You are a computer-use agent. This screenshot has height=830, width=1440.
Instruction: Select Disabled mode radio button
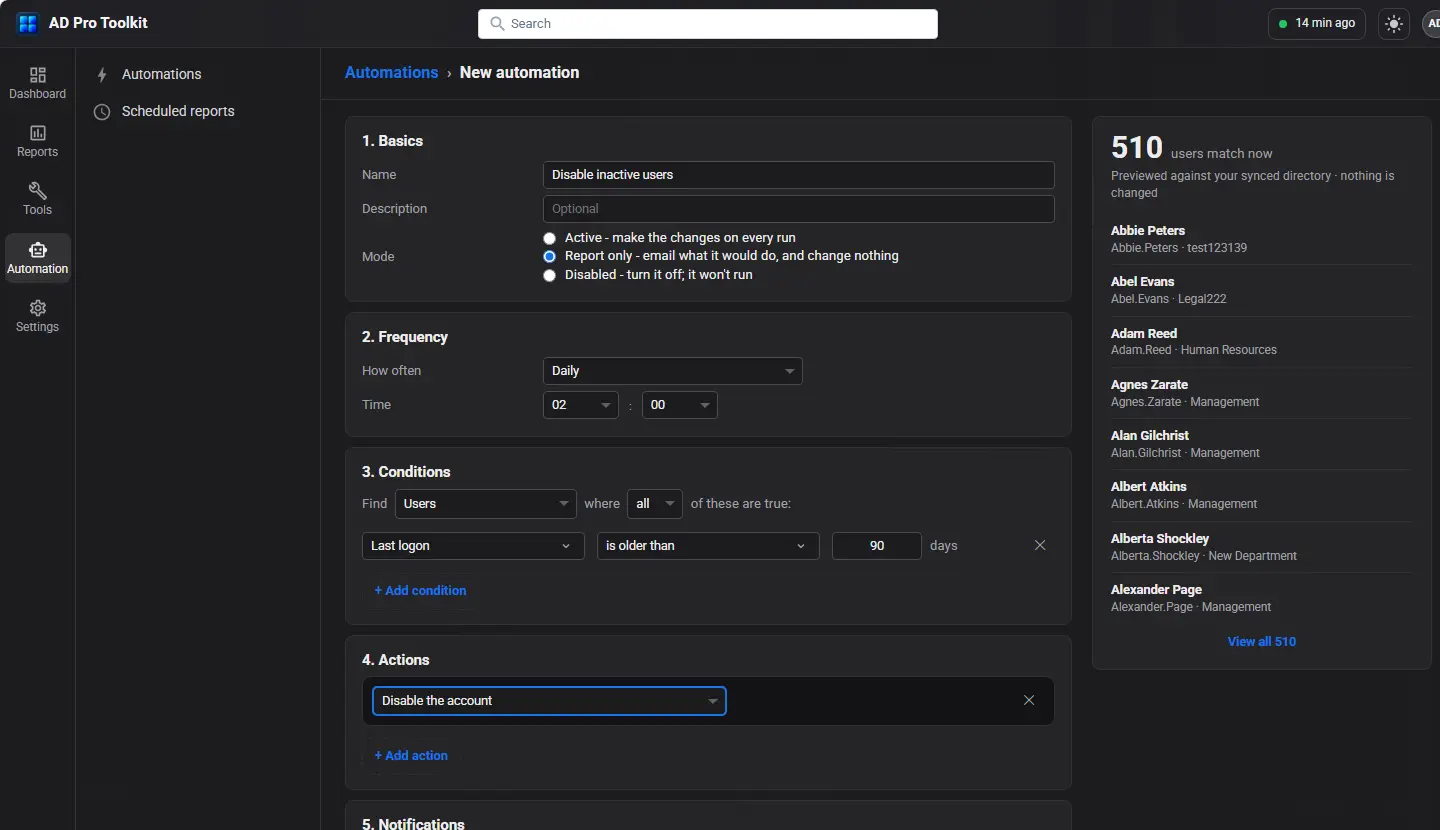coord(549,275)
